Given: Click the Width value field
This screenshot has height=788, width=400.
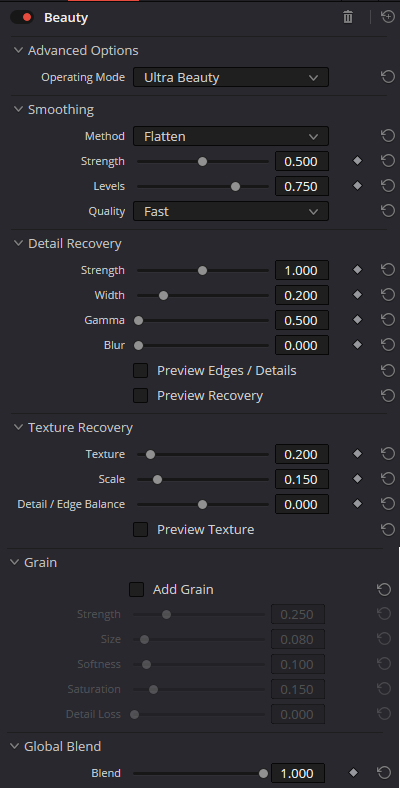Looking at the screenshot, I should click(302, 296).
